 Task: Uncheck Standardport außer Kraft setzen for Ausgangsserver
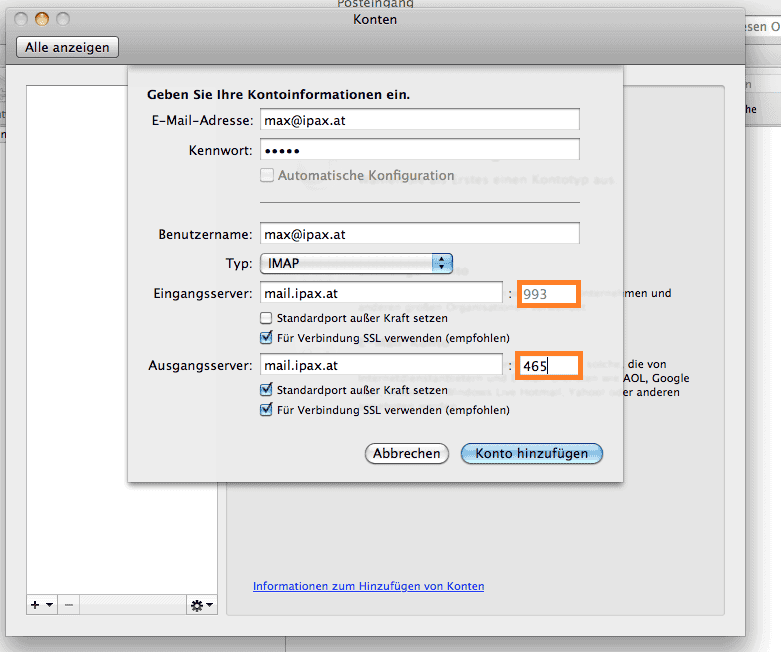tap(267, 390)
